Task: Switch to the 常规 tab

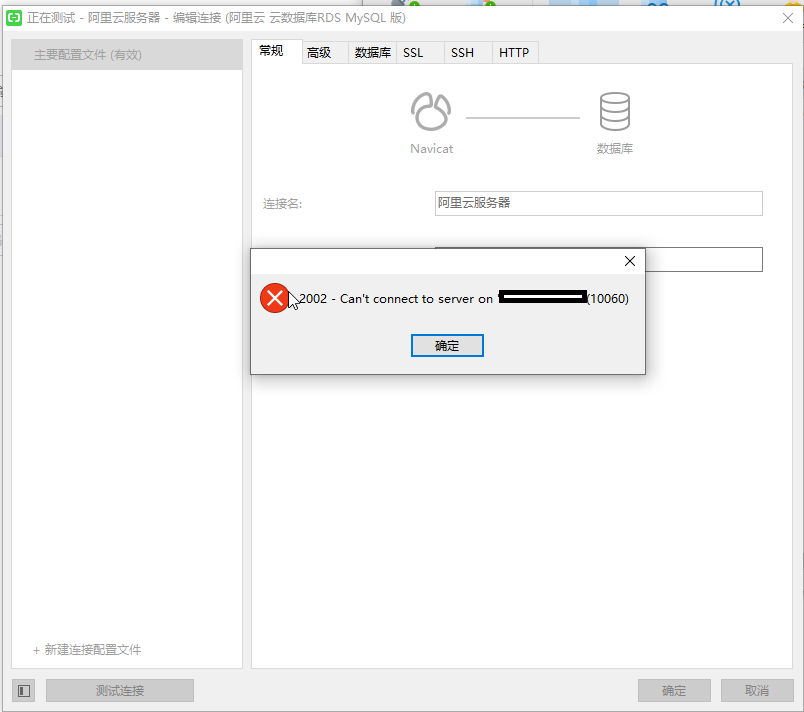Action: (276, 51)
